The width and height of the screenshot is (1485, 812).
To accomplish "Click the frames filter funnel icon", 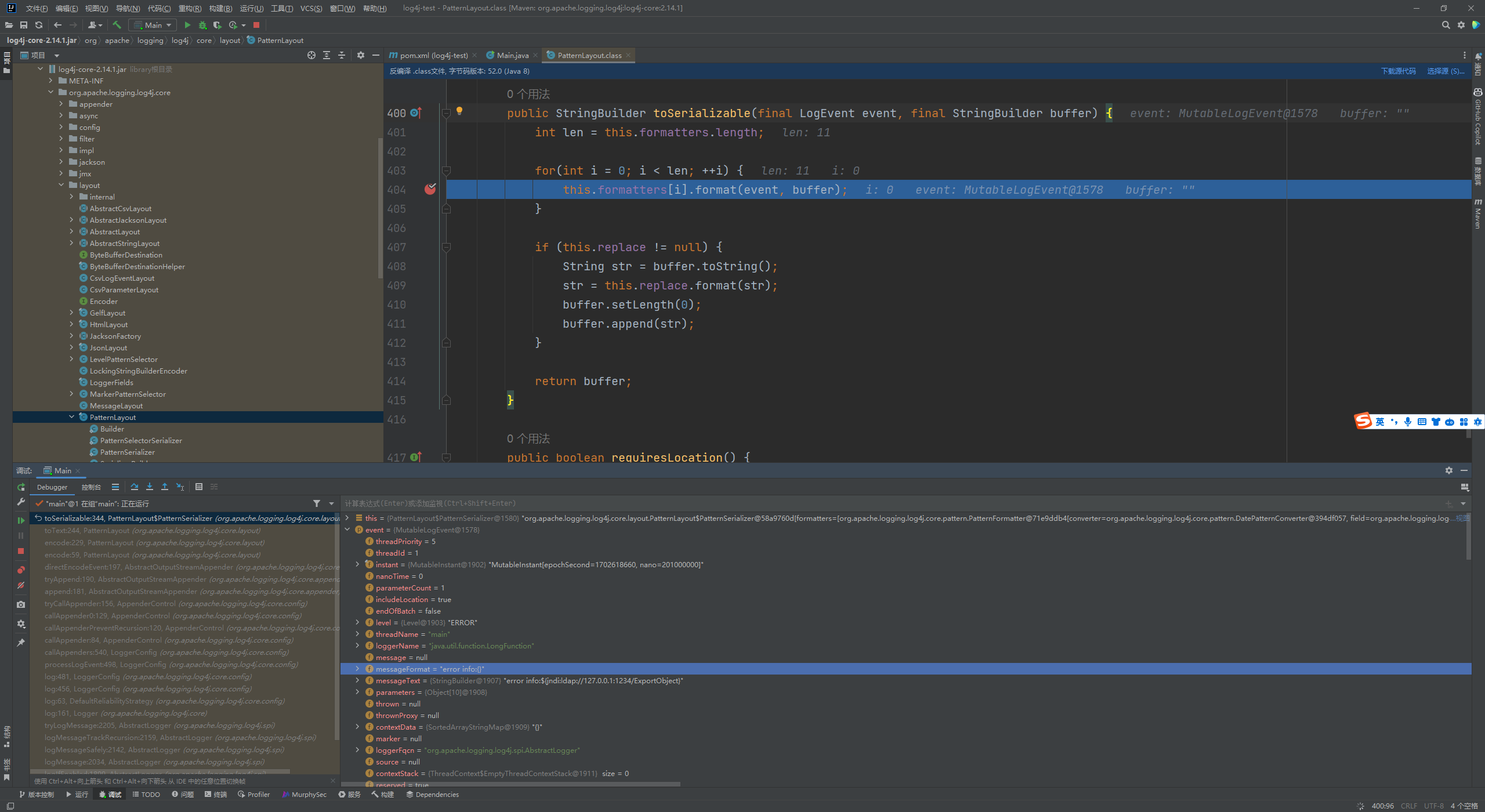I will (x=317, y=503).
